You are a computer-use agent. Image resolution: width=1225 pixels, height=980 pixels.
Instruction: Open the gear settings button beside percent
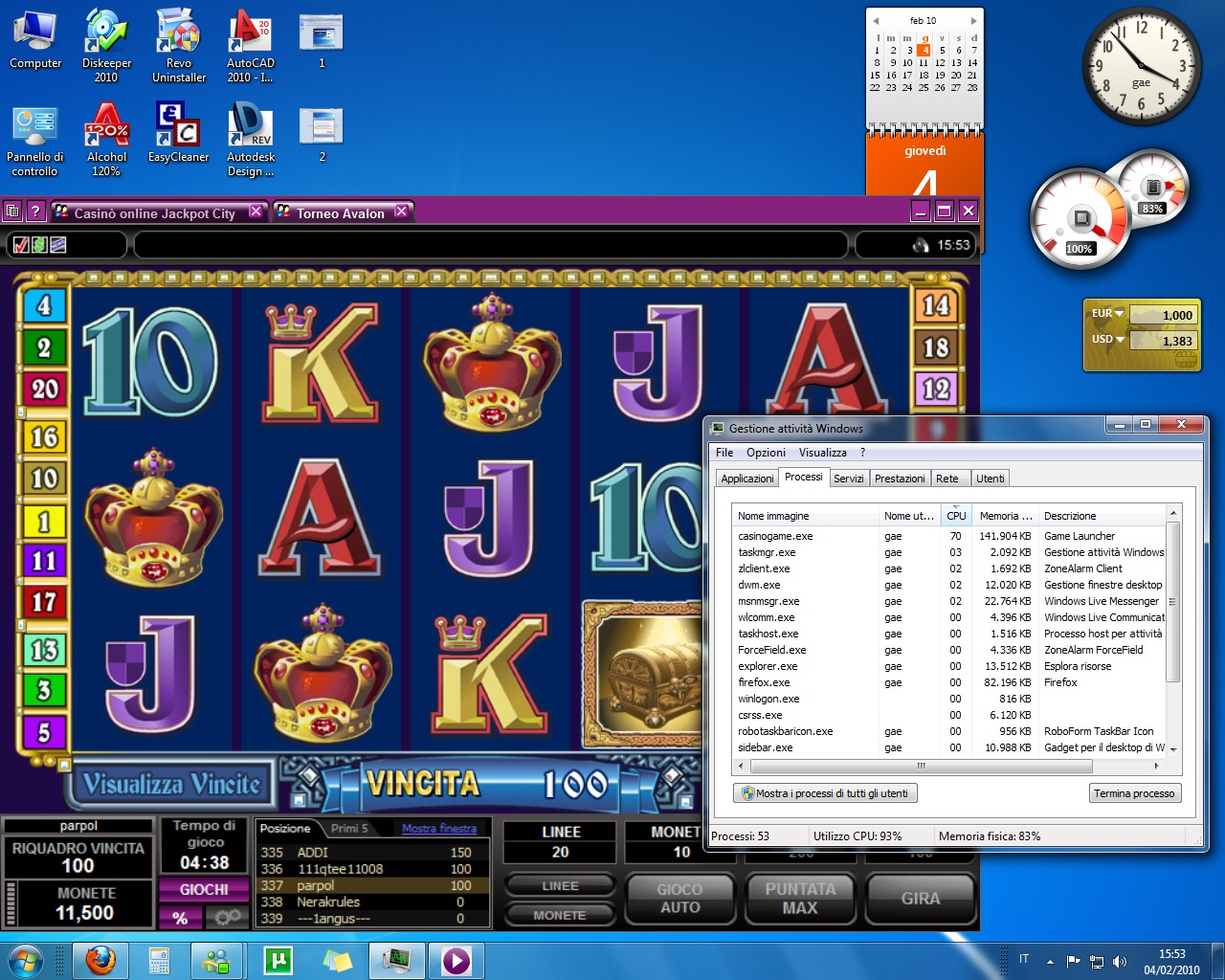[x=228, y=918]
